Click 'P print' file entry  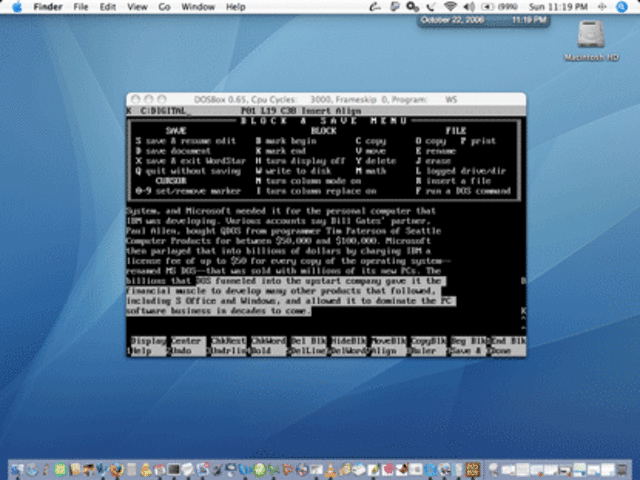tap(478, 141)
